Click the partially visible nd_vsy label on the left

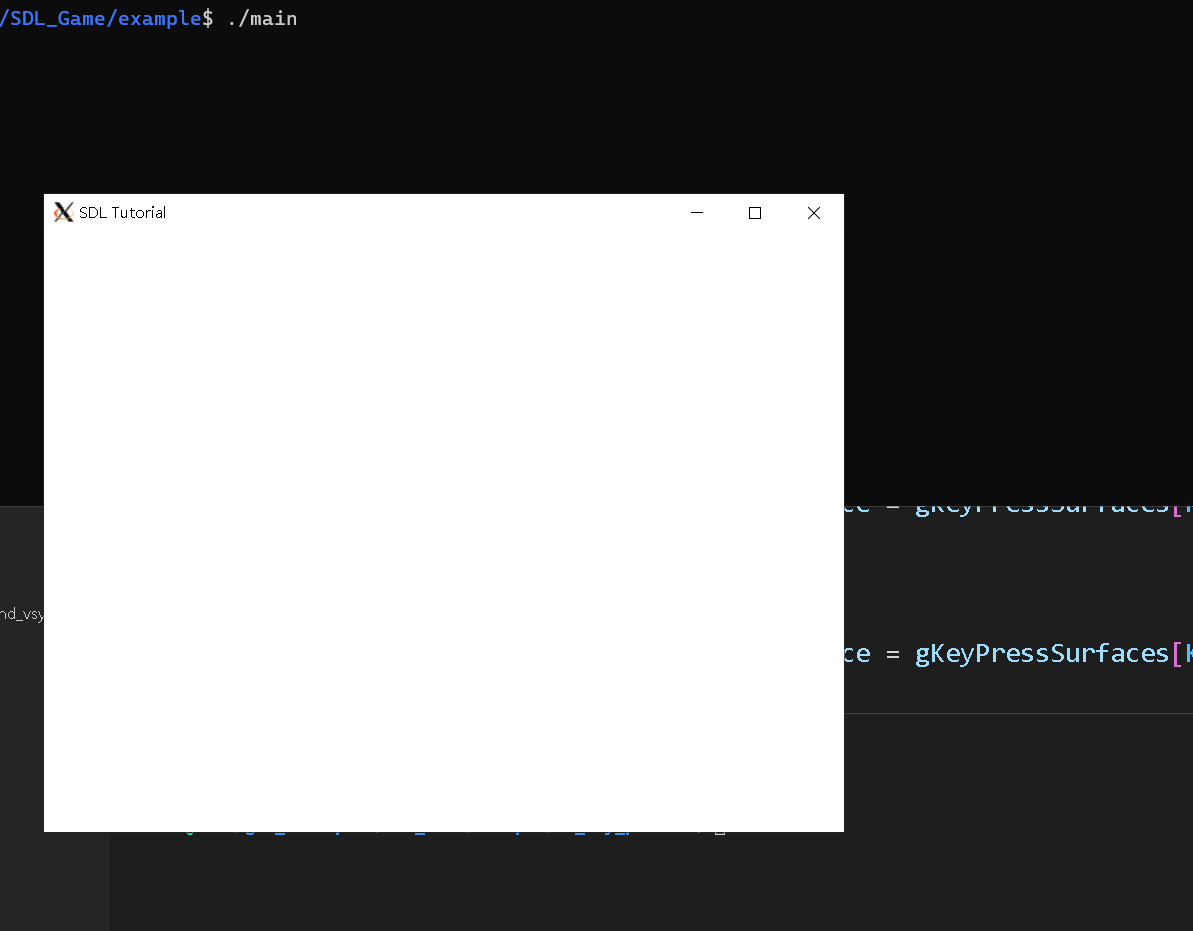point(22,613)
